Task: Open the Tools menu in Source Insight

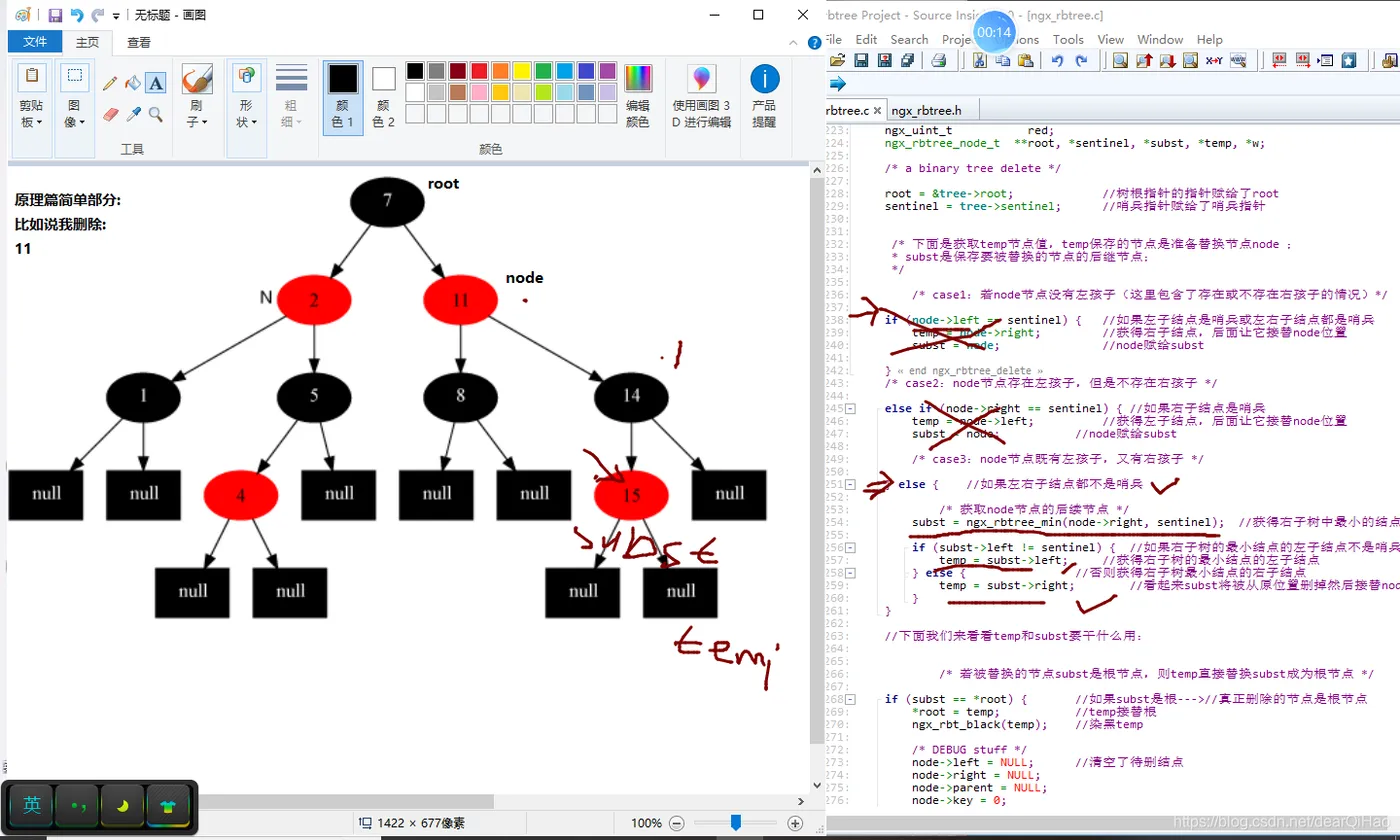Action: coord(1068,39)
